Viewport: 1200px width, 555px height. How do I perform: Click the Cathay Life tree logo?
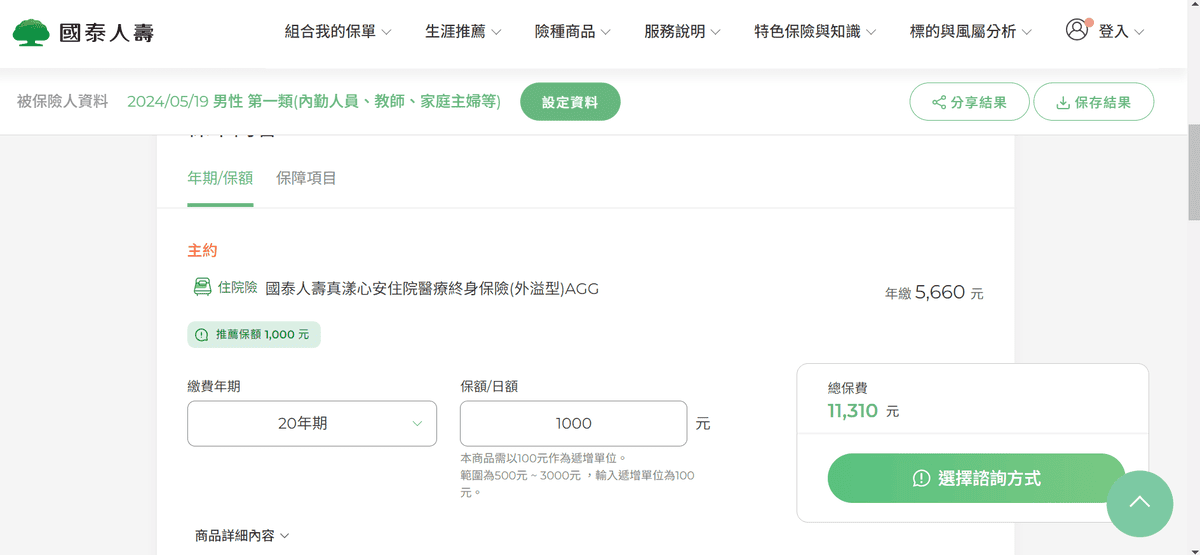pos(31,32)
